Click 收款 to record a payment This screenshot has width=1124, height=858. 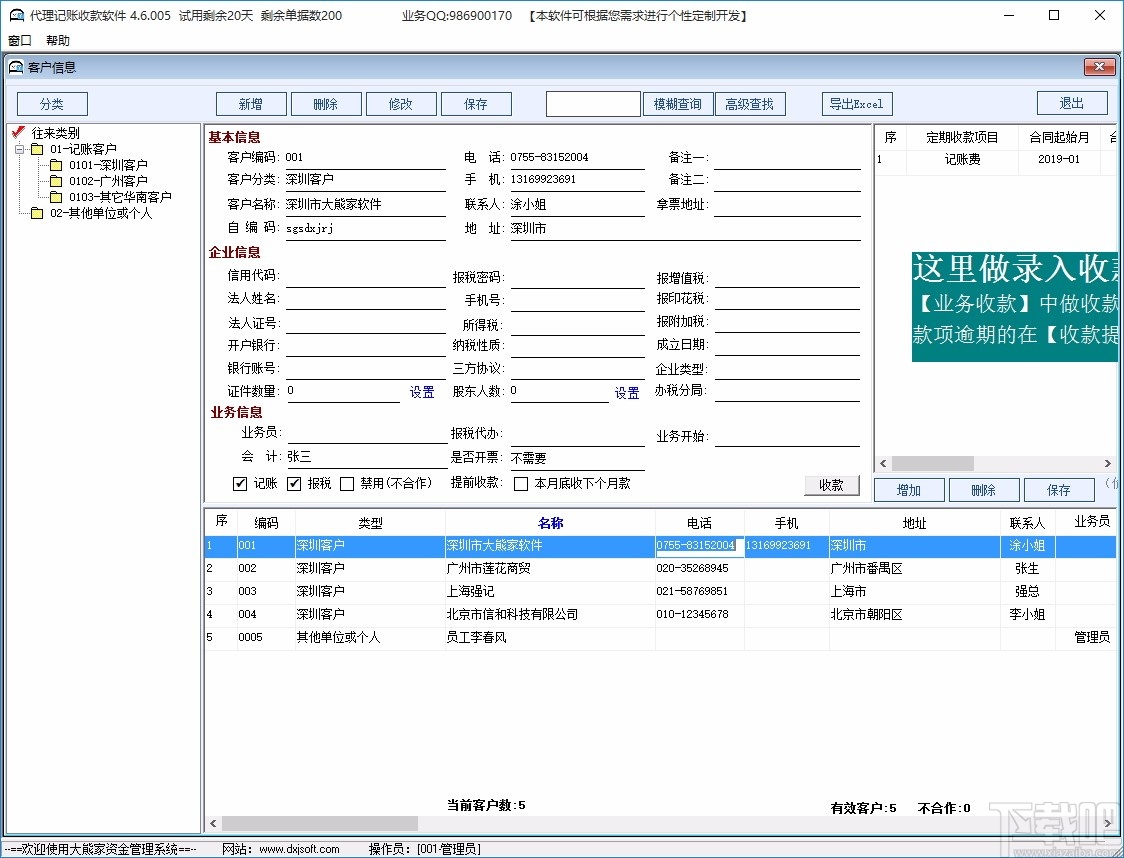point(831,483)
